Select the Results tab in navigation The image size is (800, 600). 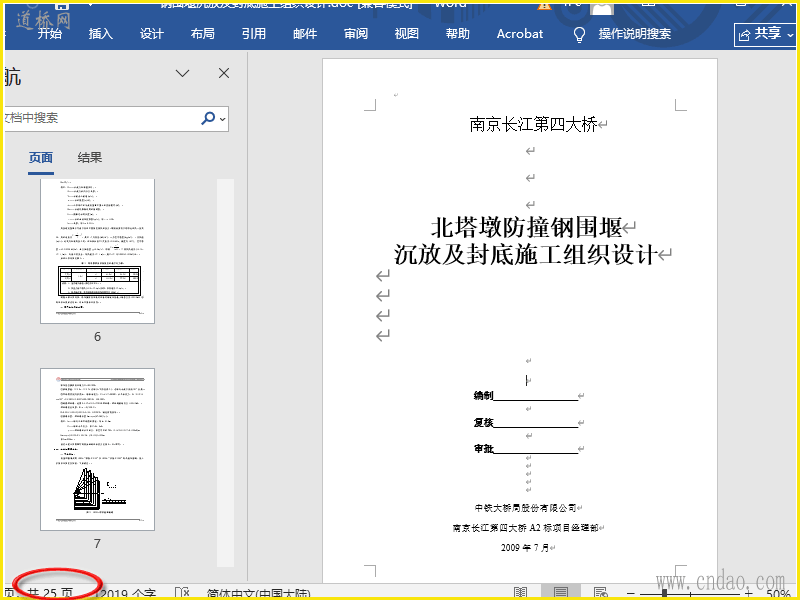90,157
